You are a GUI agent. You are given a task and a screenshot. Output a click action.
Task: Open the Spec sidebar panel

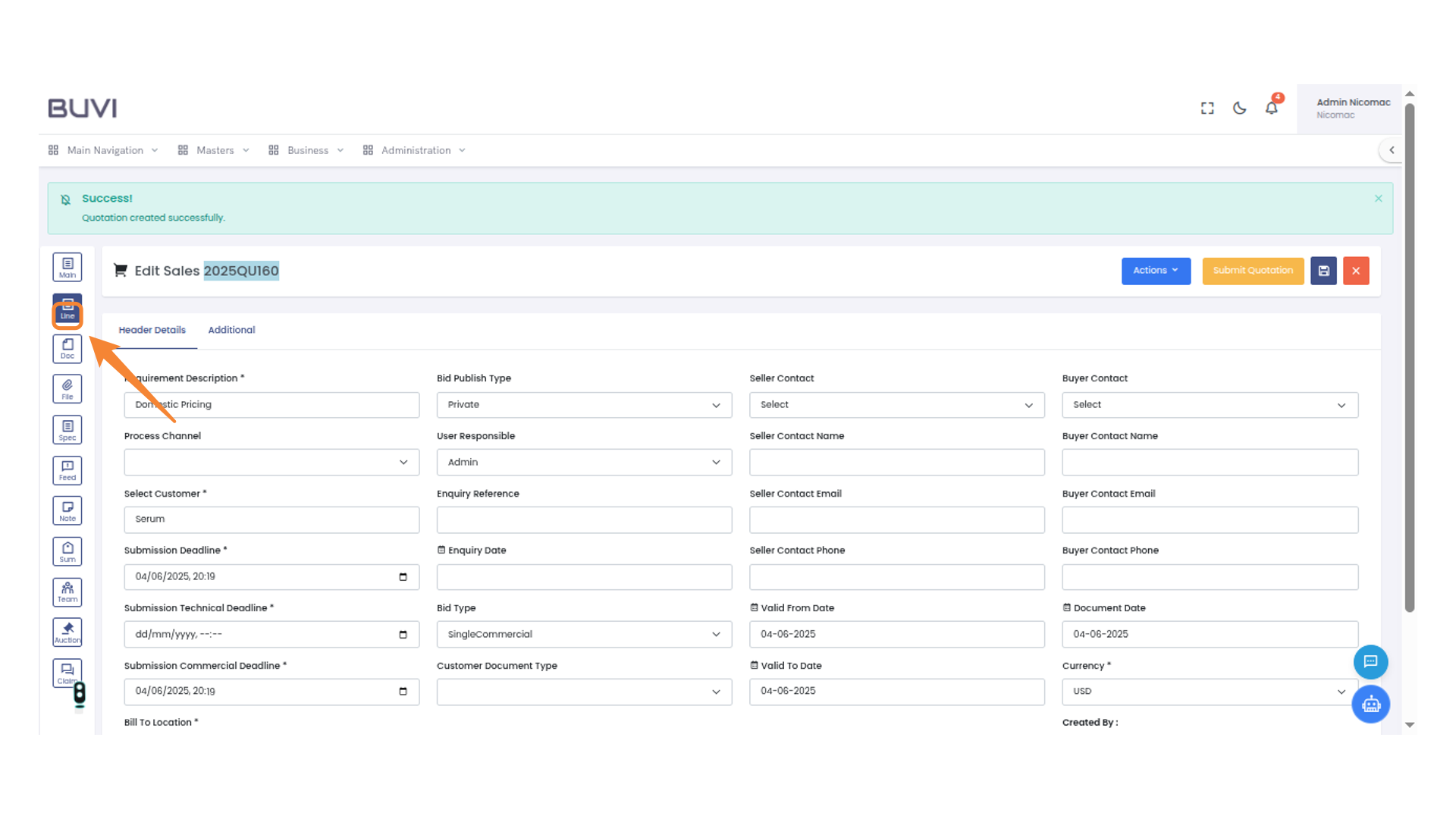(67, 429)
